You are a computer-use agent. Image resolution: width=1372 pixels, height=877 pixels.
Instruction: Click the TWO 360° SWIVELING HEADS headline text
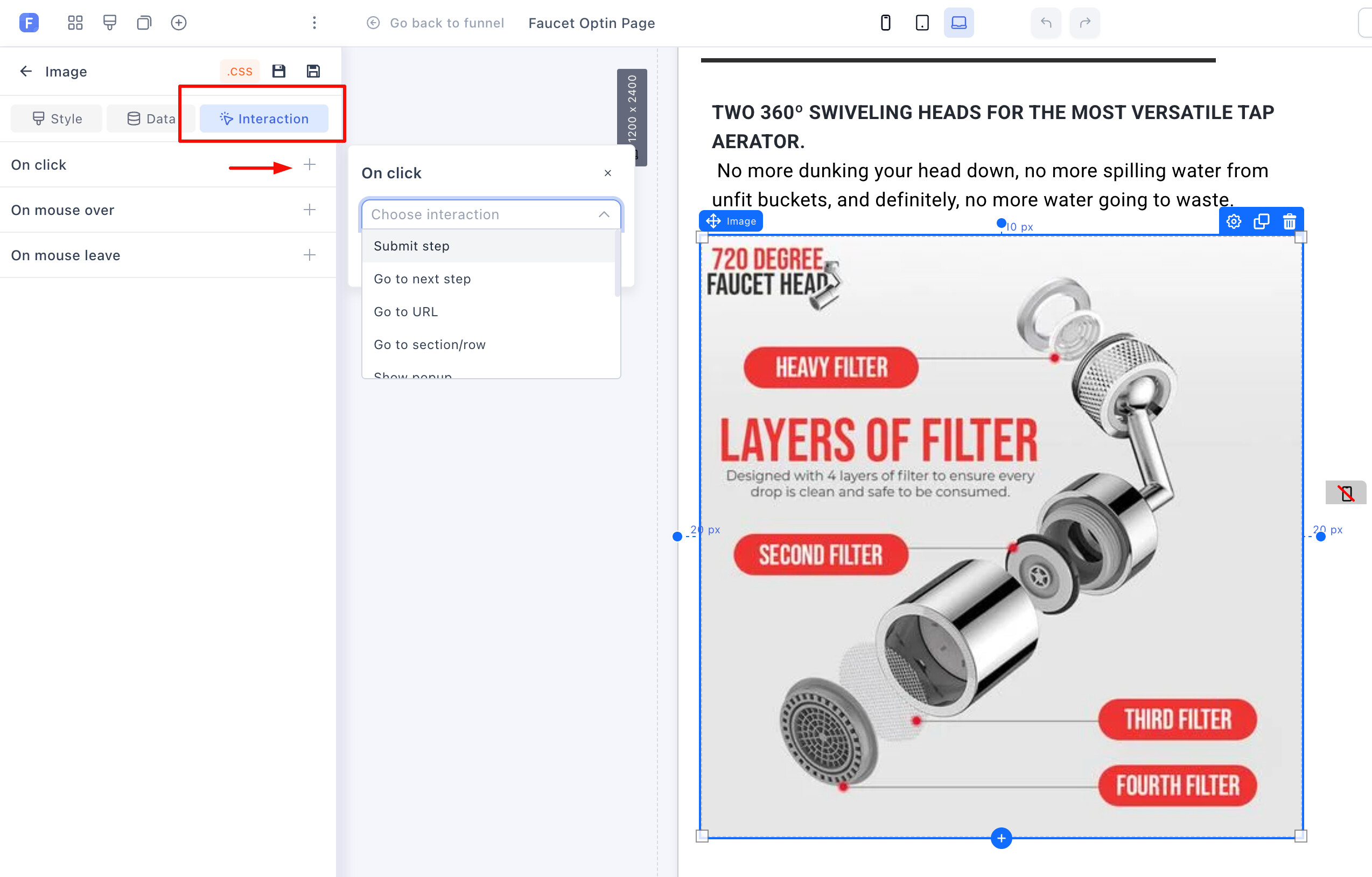[992, 127]
